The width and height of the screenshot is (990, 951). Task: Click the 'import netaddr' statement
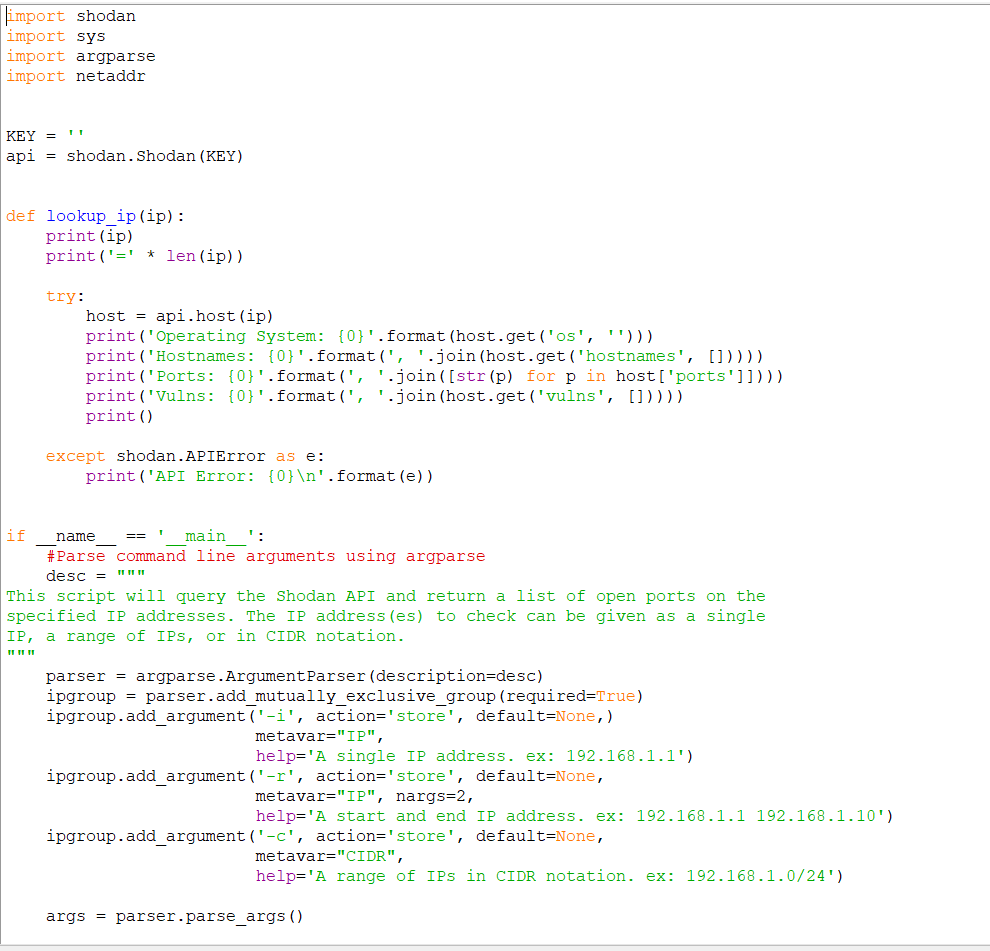(73, 75)
